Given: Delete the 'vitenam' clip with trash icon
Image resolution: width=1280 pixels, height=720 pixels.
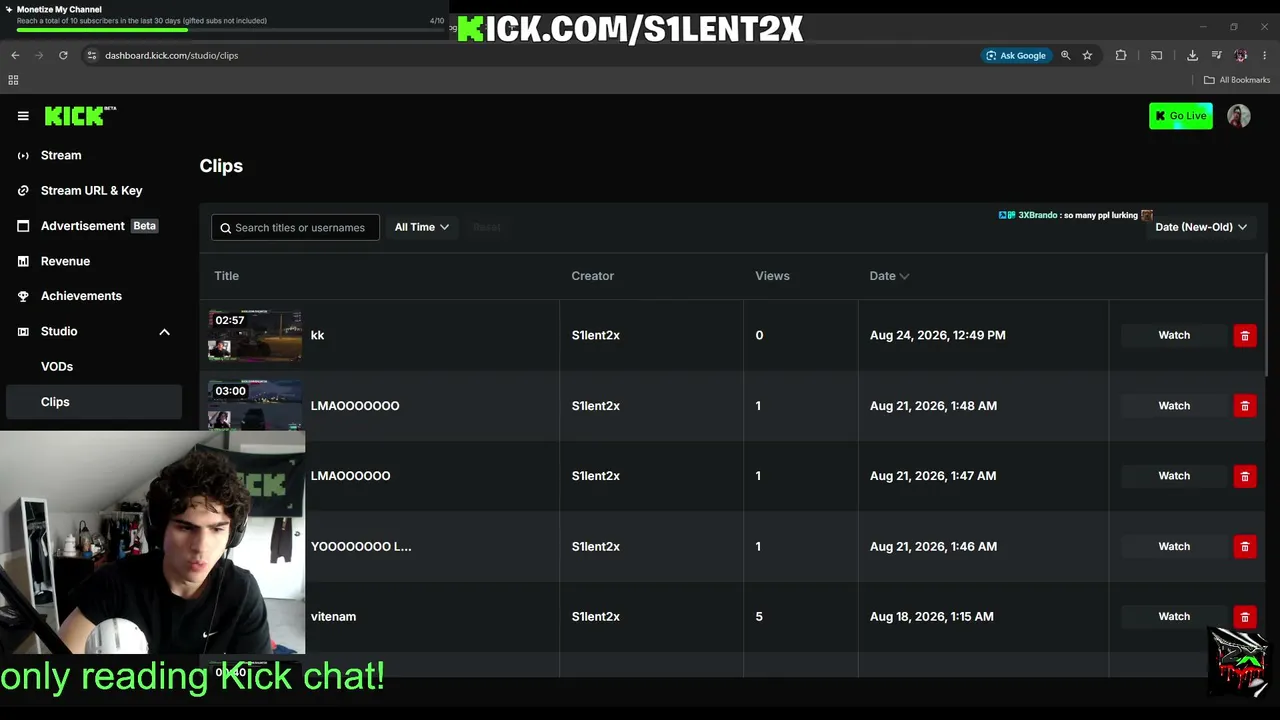Looking at the screenshot, I should point(1245,617).
